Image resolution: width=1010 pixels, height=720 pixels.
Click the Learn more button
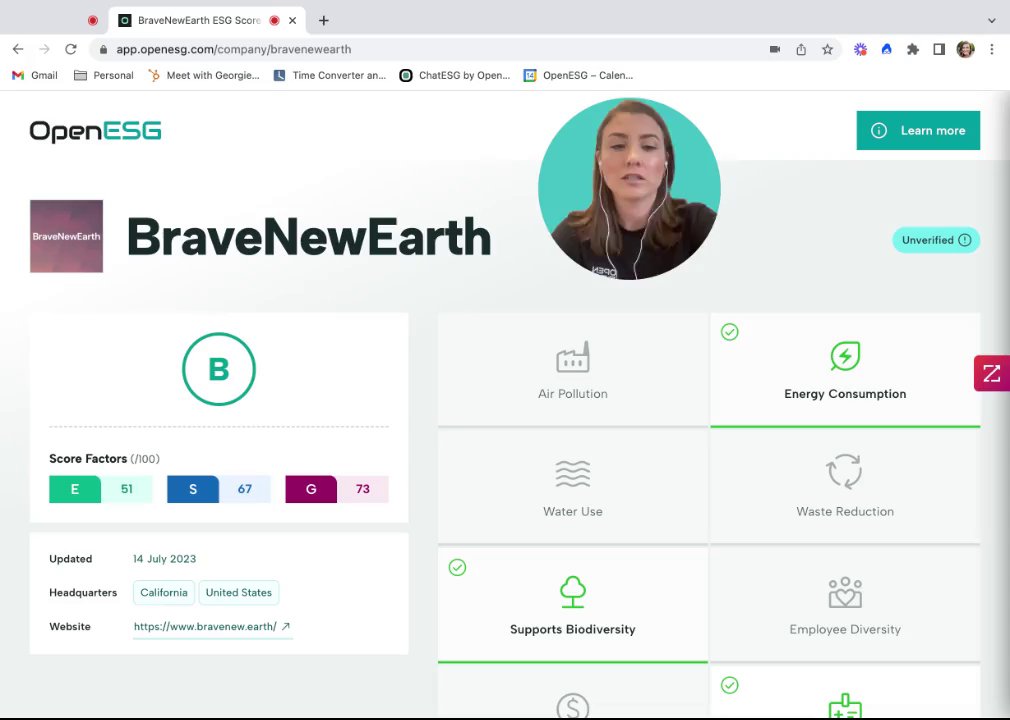pyautogui.click(x=918, y=131)
